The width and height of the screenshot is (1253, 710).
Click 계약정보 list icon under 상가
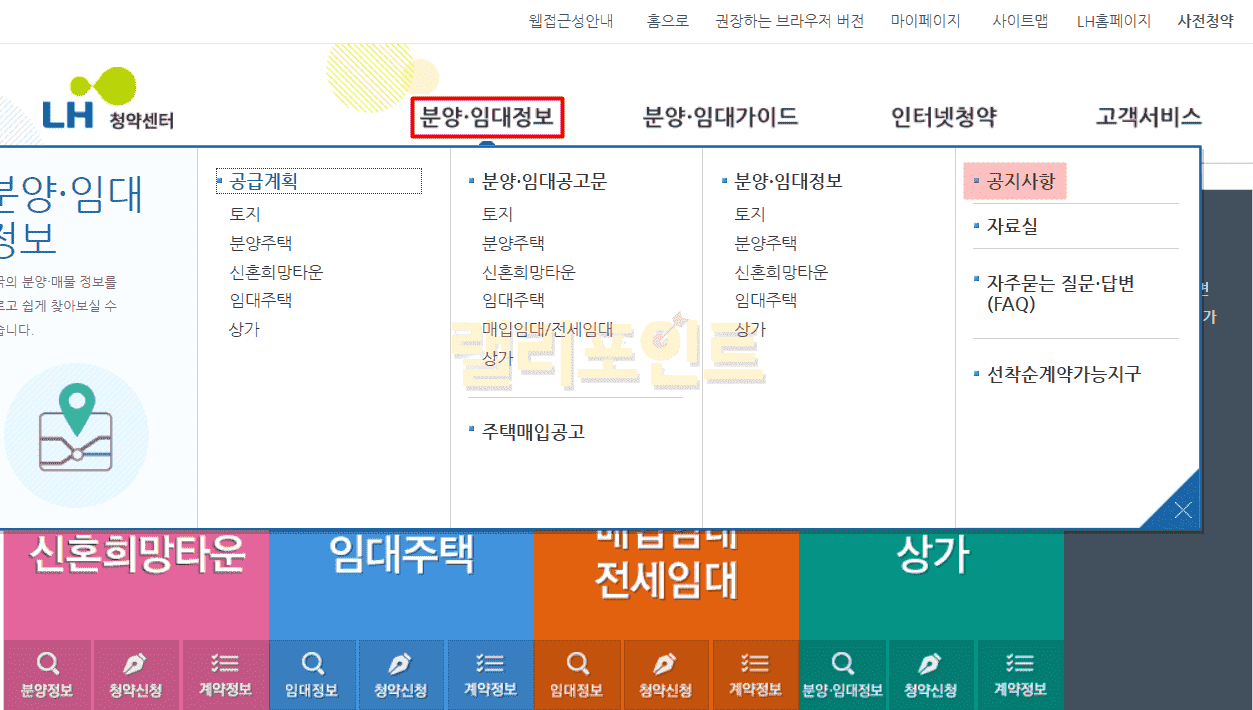(1020, 674)
